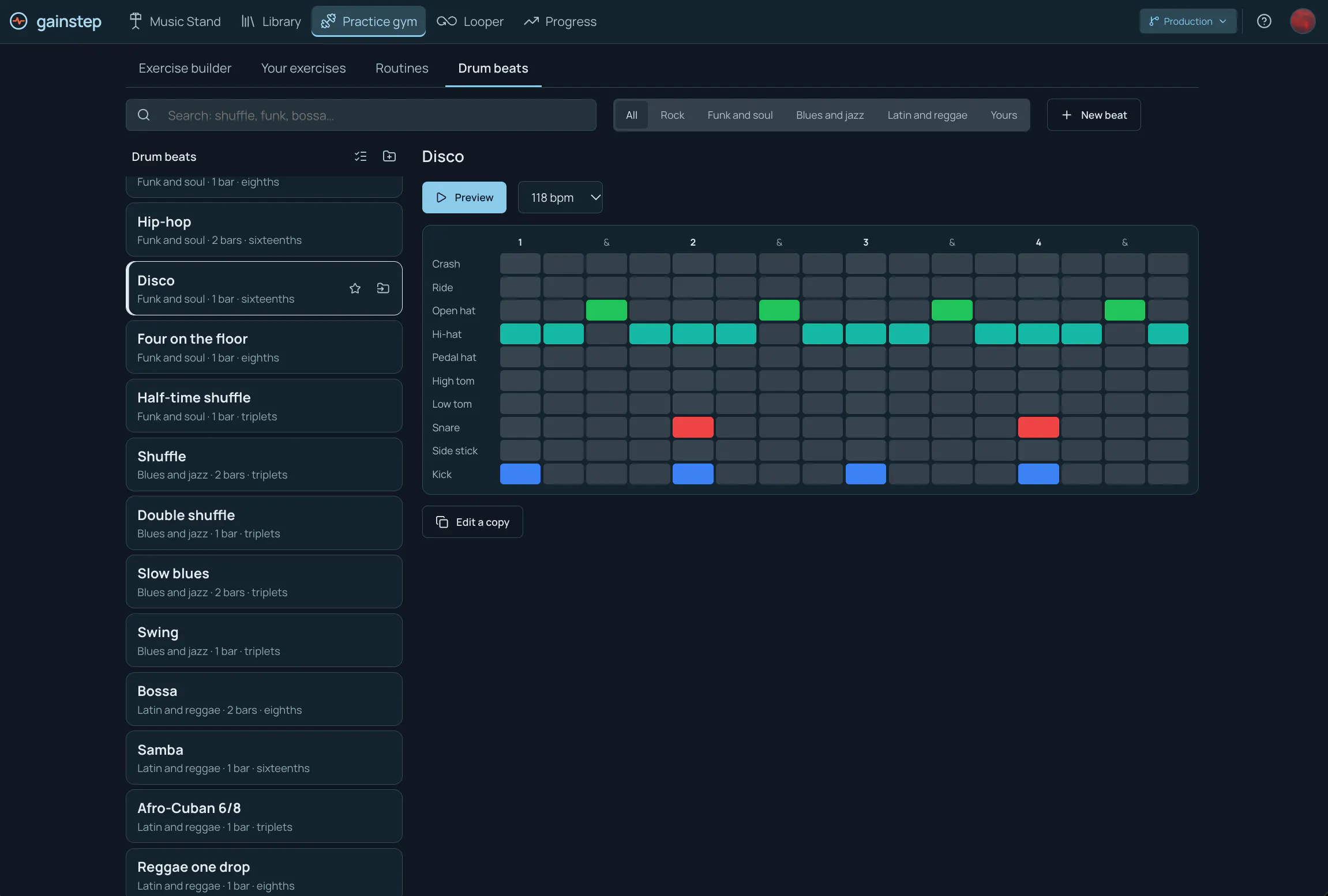1328x896 pixels.
Task: Select Four on the floor beat
Action: point(264,347)
